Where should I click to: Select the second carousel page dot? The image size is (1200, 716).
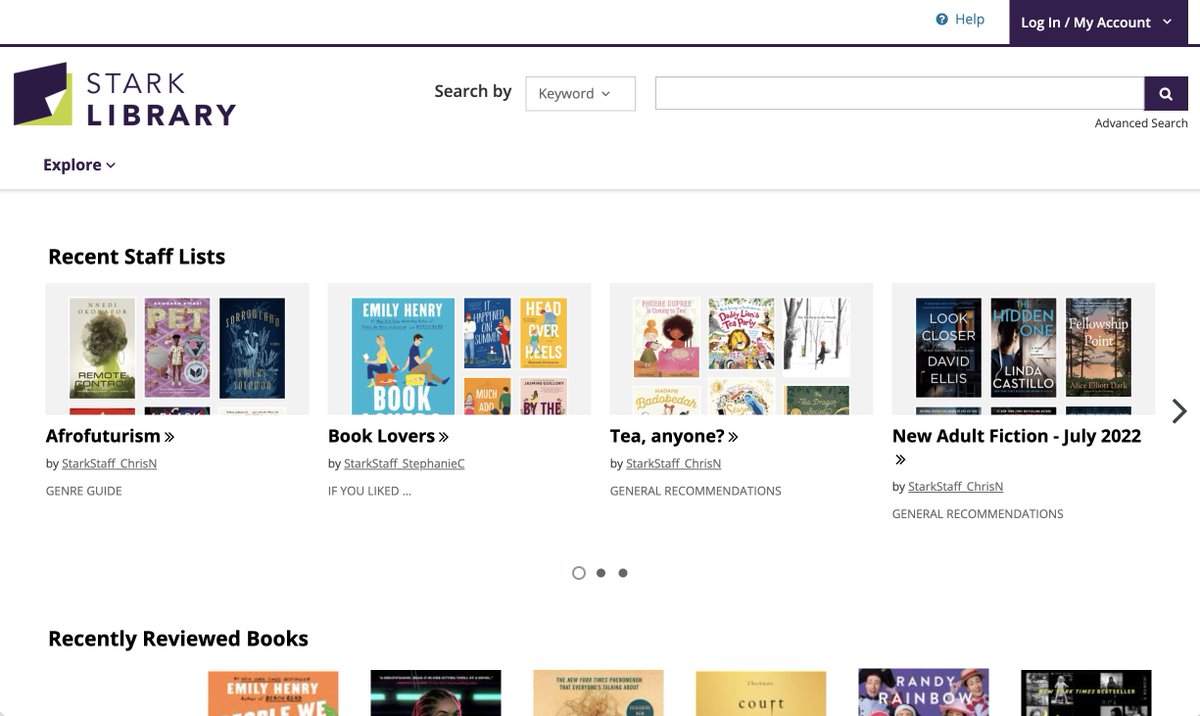click(x=601, y=573)
